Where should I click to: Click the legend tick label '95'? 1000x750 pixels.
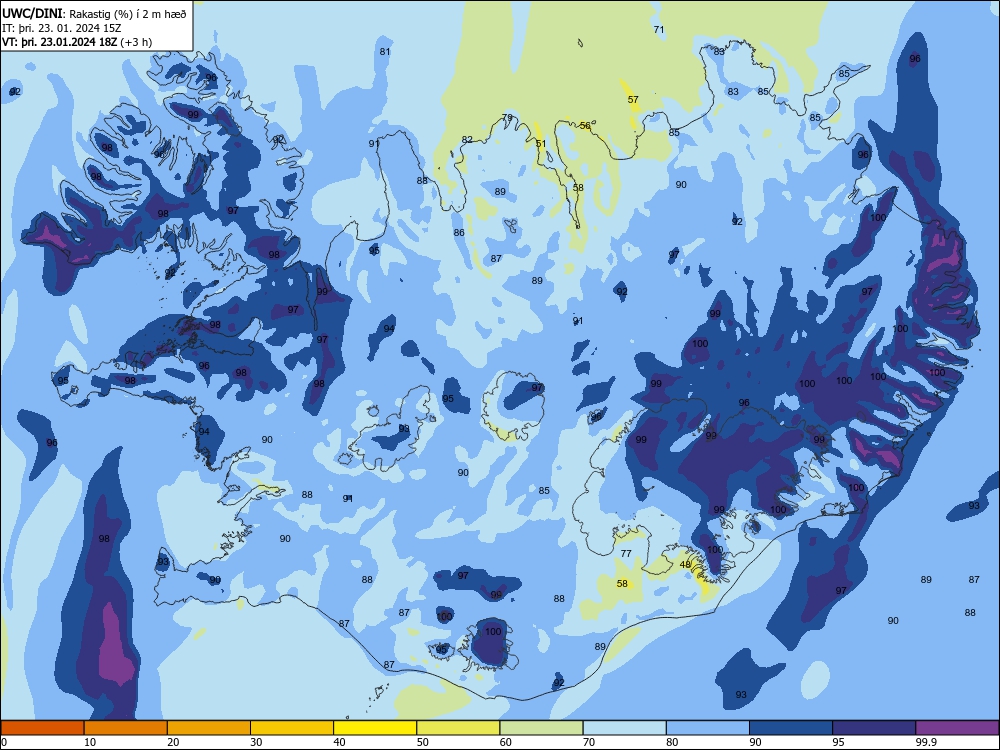pyautogui.click(x=838, y=742)
